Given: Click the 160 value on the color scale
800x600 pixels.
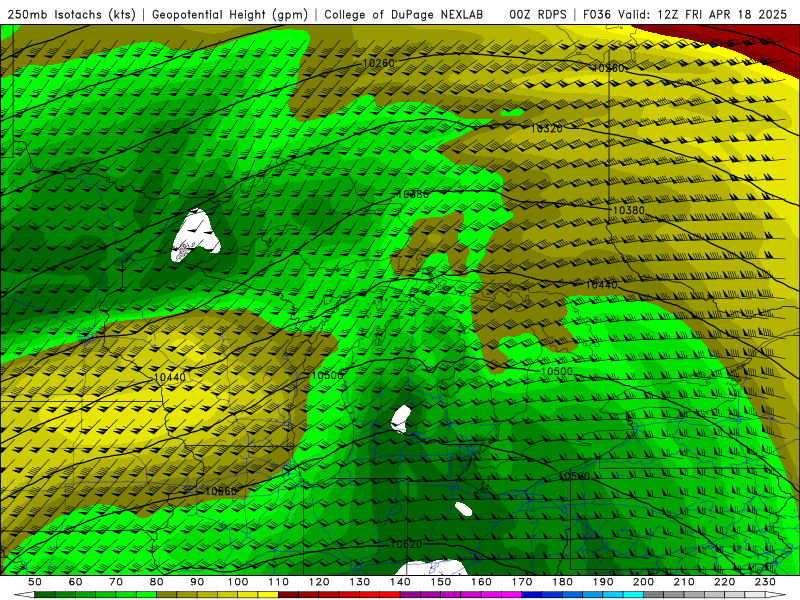Looking at the screenshot, I should [x=481, y=582].
